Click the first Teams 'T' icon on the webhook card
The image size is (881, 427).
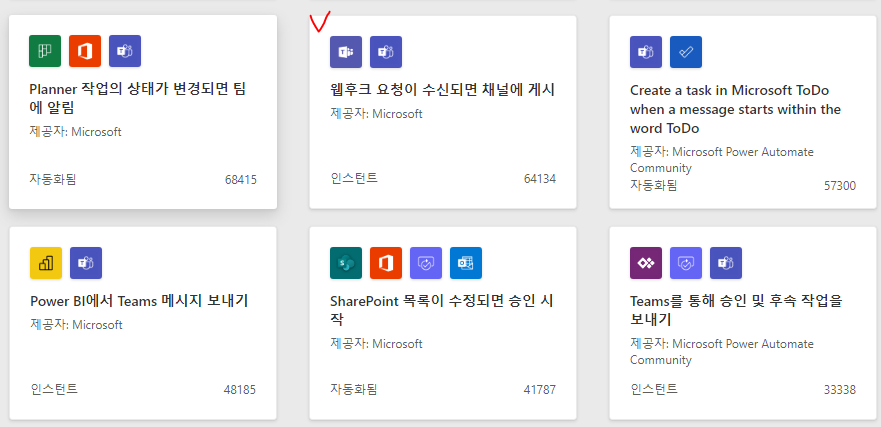346,52
